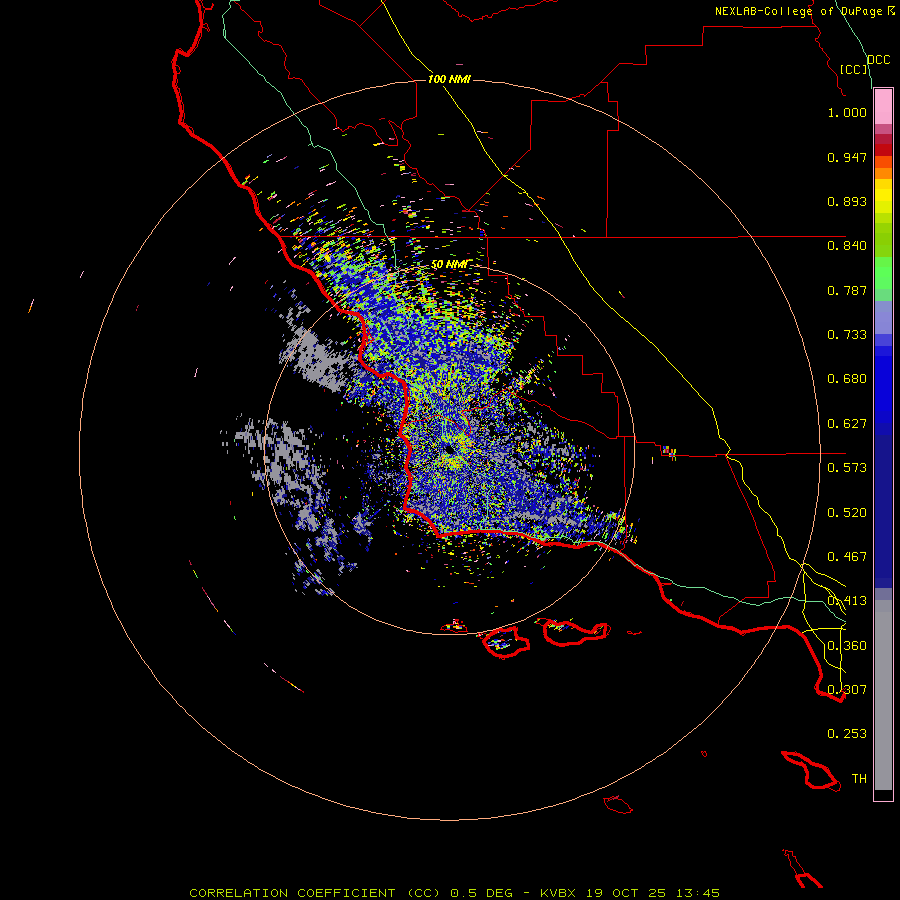The width and height of the screenshot is (900, 900).
Task: Click the DCC label above the color scale
Action: 878,60
